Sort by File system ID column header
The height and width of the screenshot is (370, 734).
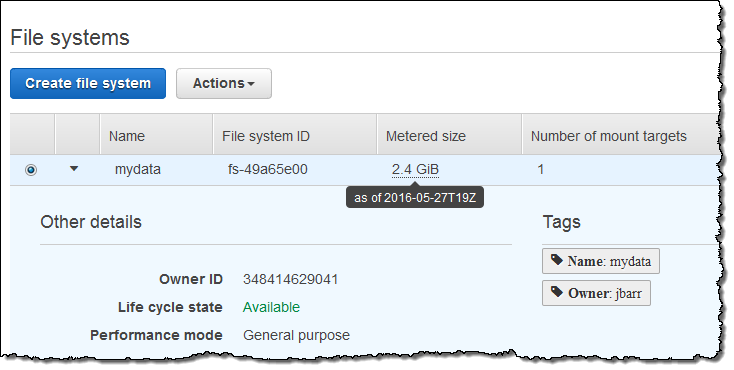pos(266,136)
